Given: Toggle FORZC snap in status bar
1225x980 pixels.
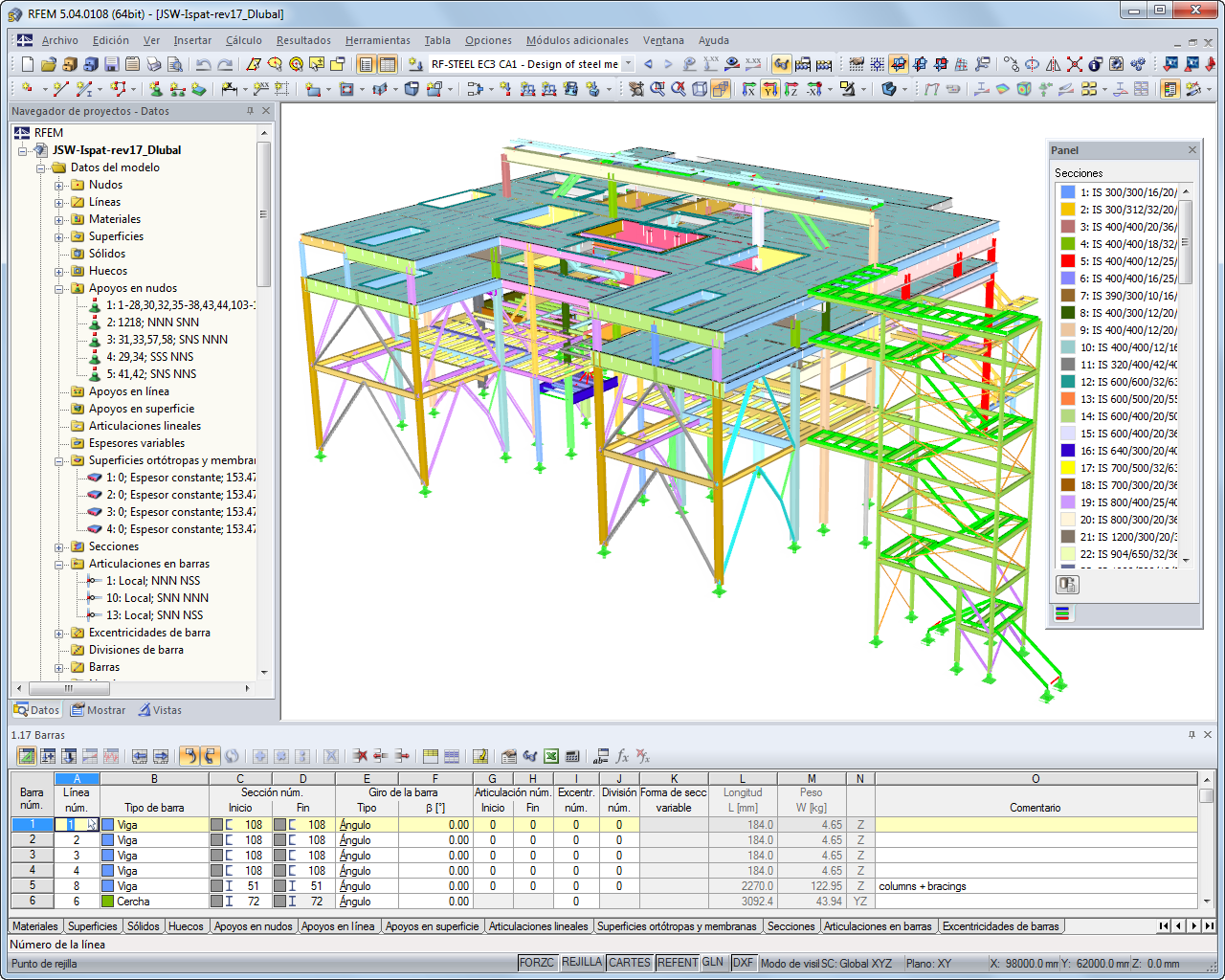Looking at the screenshot, I should [x=537, y=963].
